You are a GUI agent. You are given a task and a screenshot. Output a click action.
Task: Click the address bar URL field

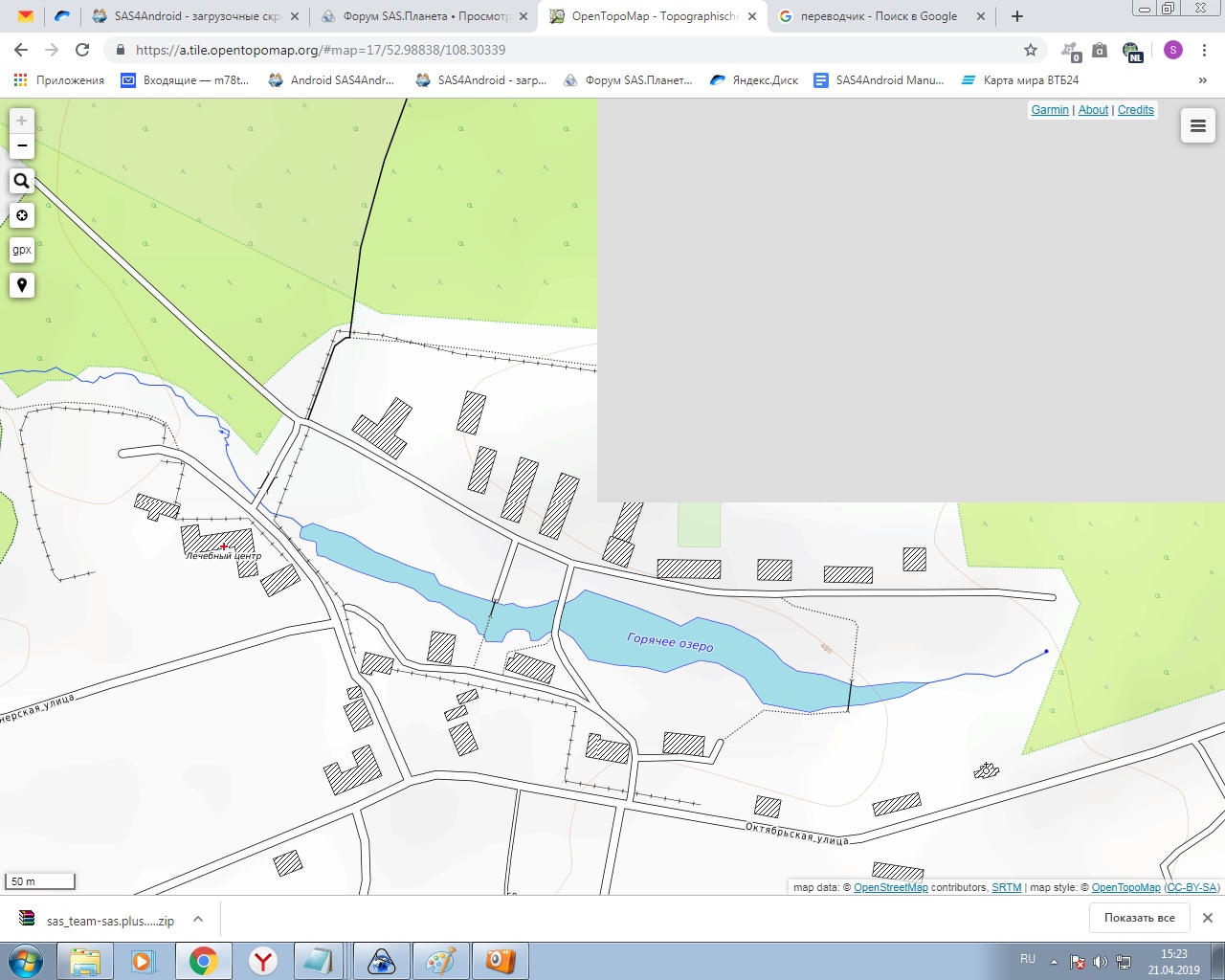click(x=574, y=50)
